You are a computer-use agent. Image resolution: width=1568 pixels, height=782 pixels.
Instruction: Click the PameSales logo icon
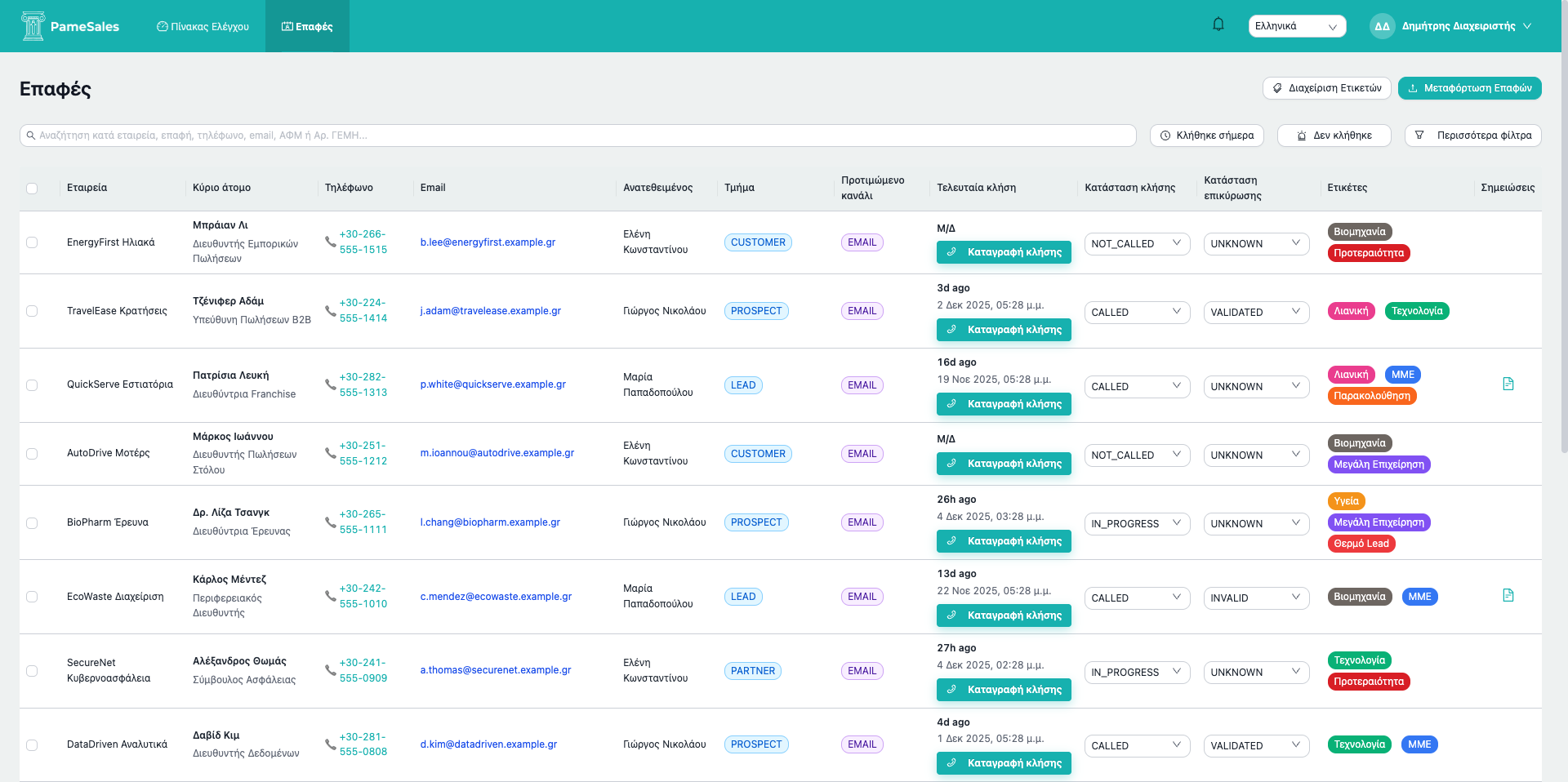point(33,26)
